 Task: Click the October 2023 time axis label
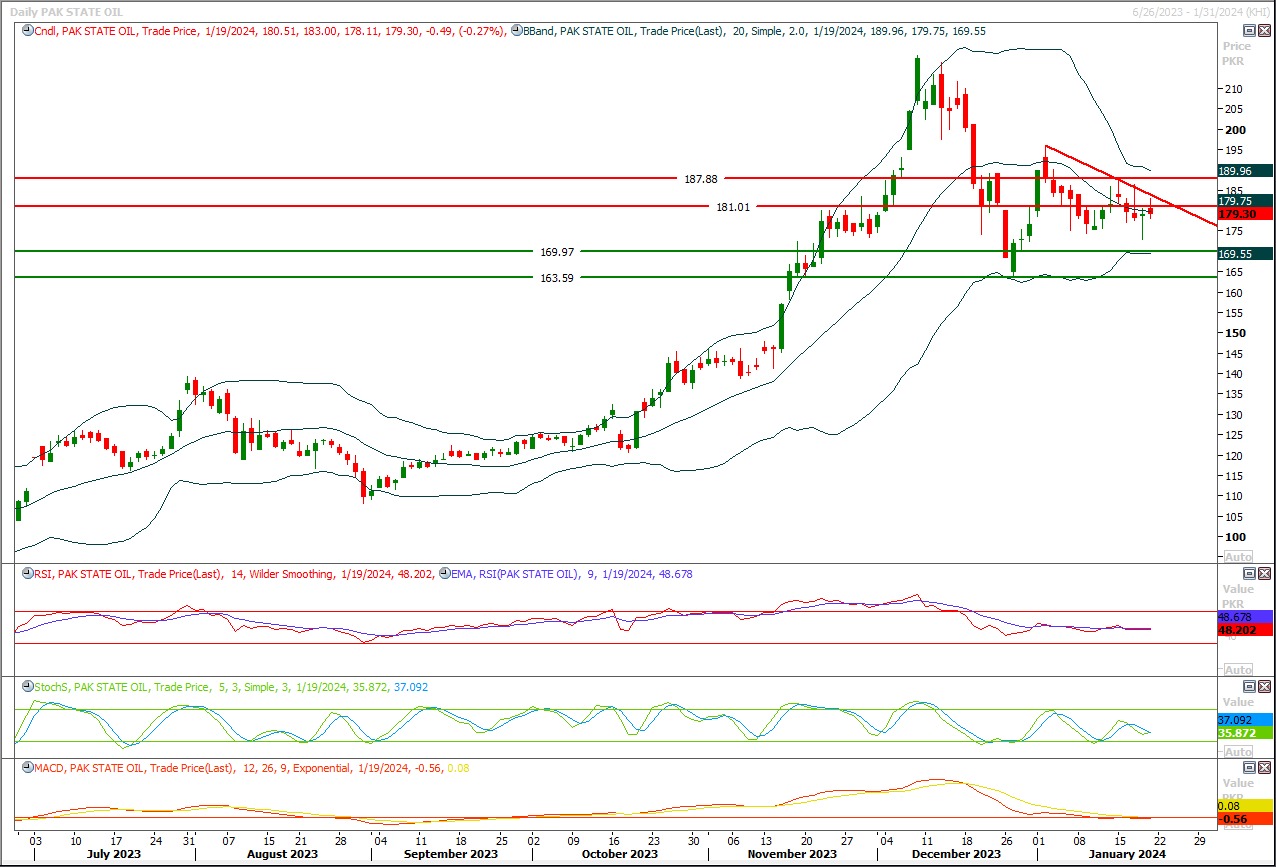click(x=621, y=855)
